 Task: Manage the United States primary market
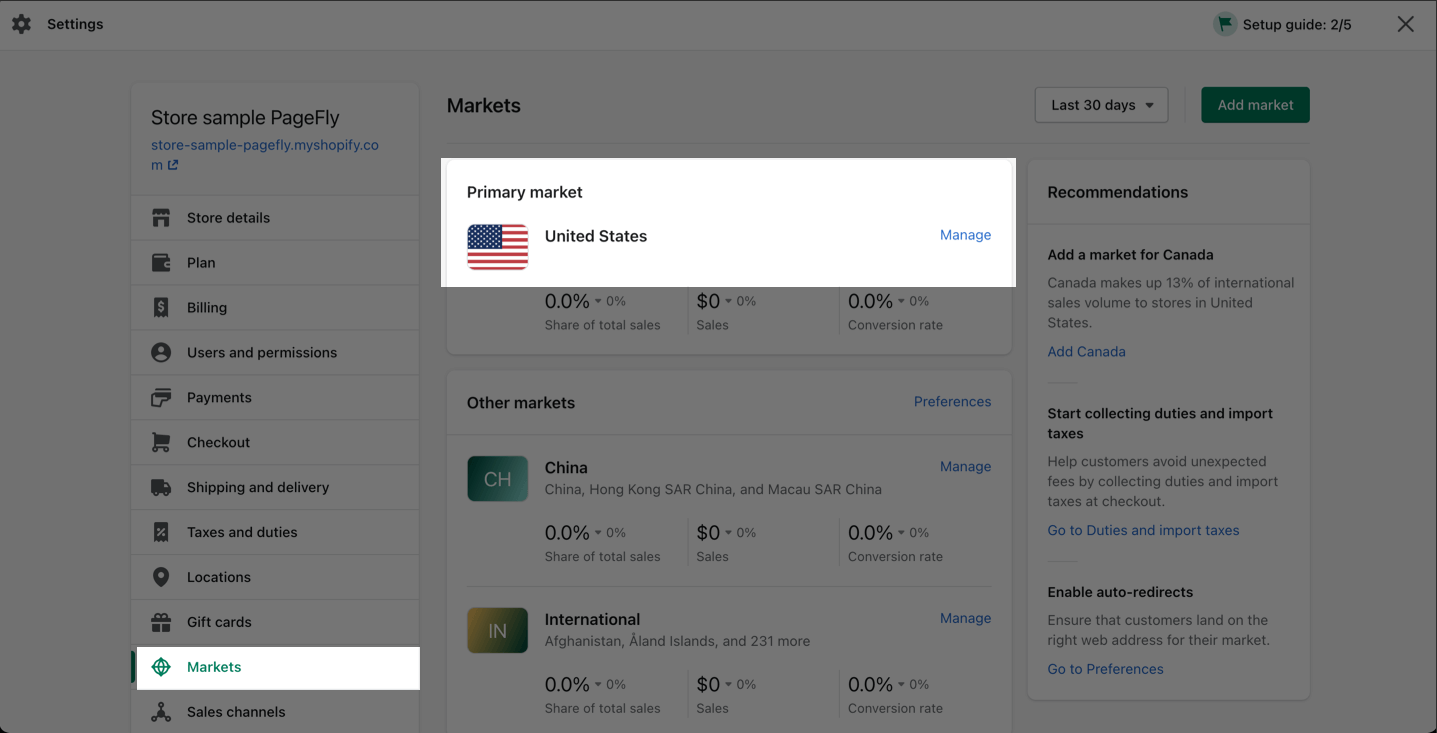click(x=965, y=235)
